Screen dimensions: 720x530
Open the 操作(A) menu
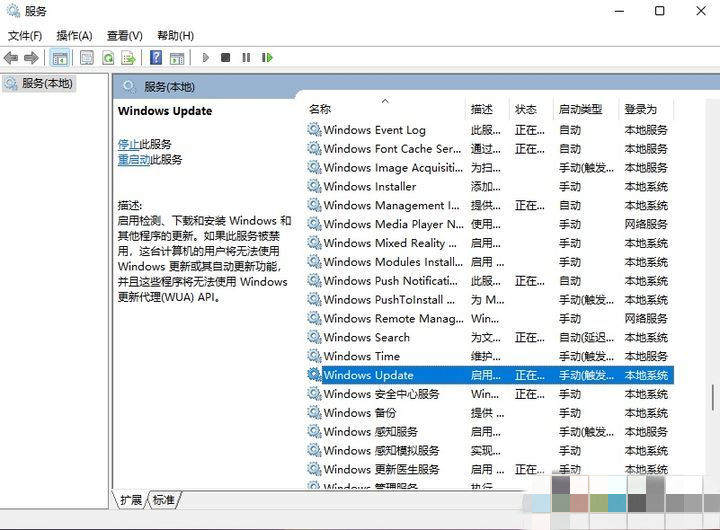point(75,36)
